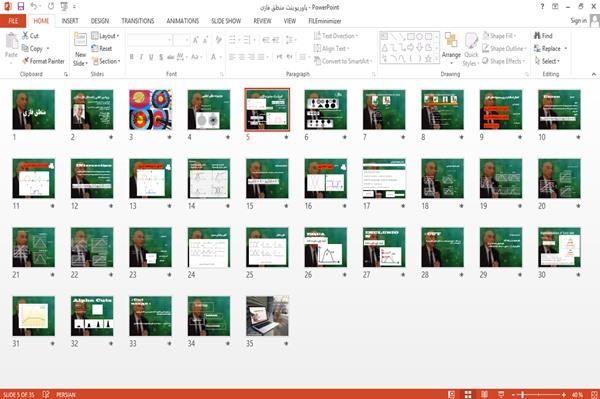Switch to Normal view in status bar

(452, 394)
